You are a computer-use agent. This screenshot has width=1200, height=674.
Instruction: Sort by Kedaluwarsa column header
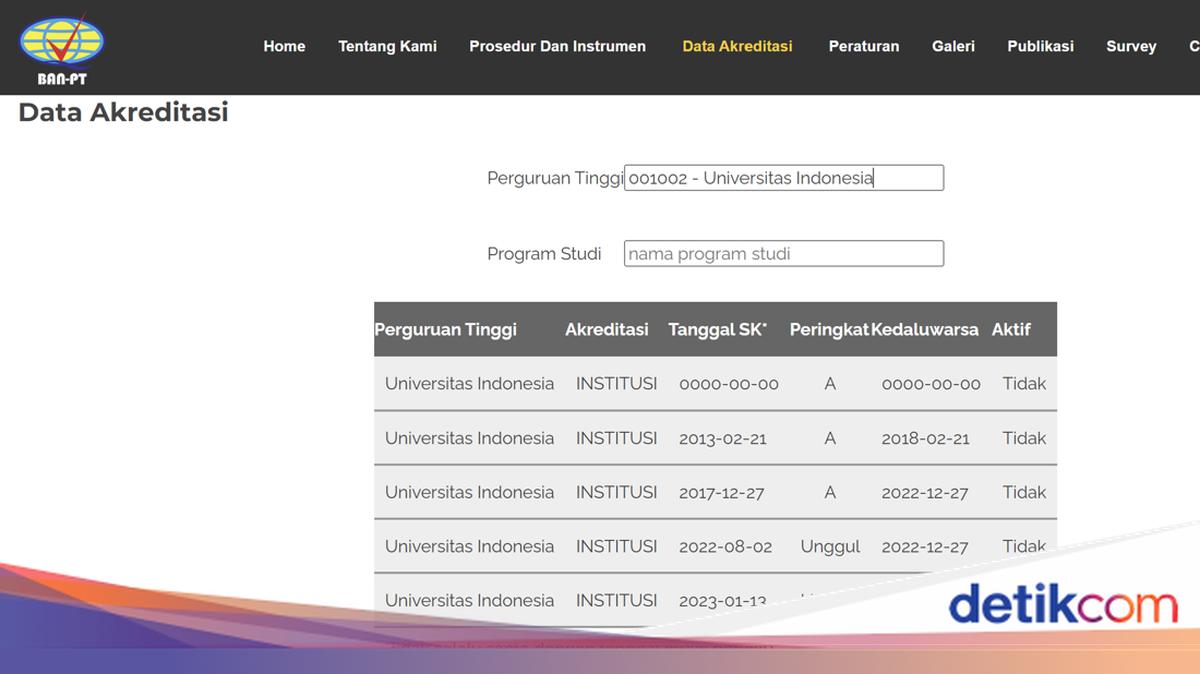coord(924,329)
